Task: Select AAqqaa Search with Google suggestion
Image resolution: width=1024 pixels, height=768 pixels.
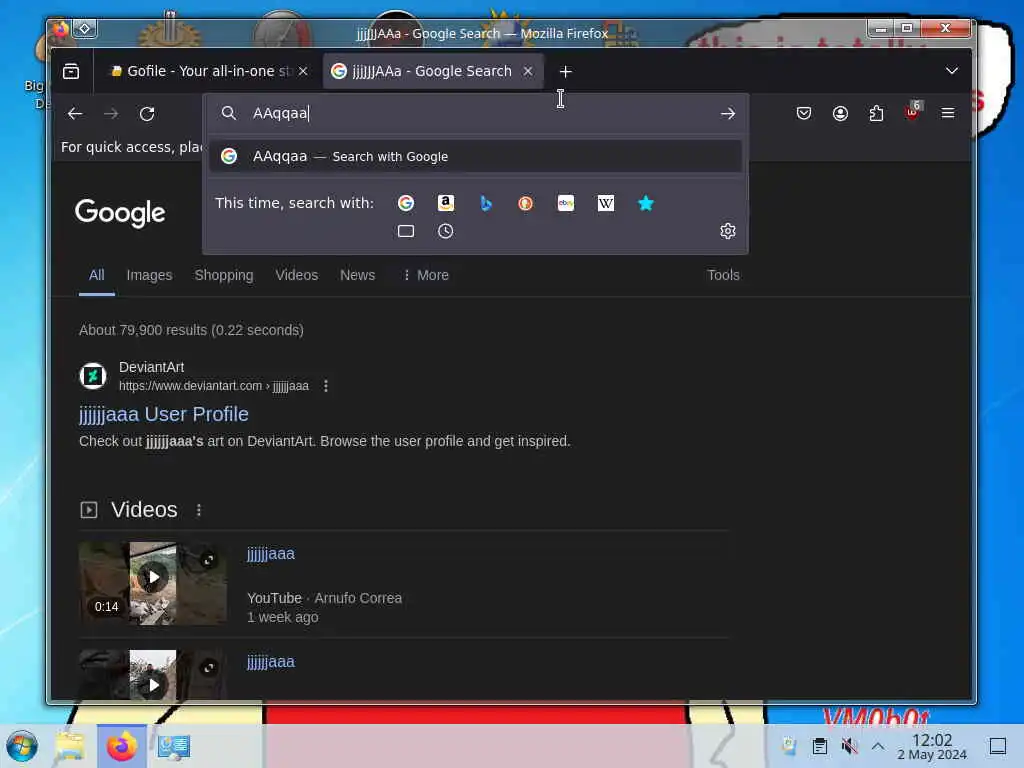Action: (x=475, y=157)
